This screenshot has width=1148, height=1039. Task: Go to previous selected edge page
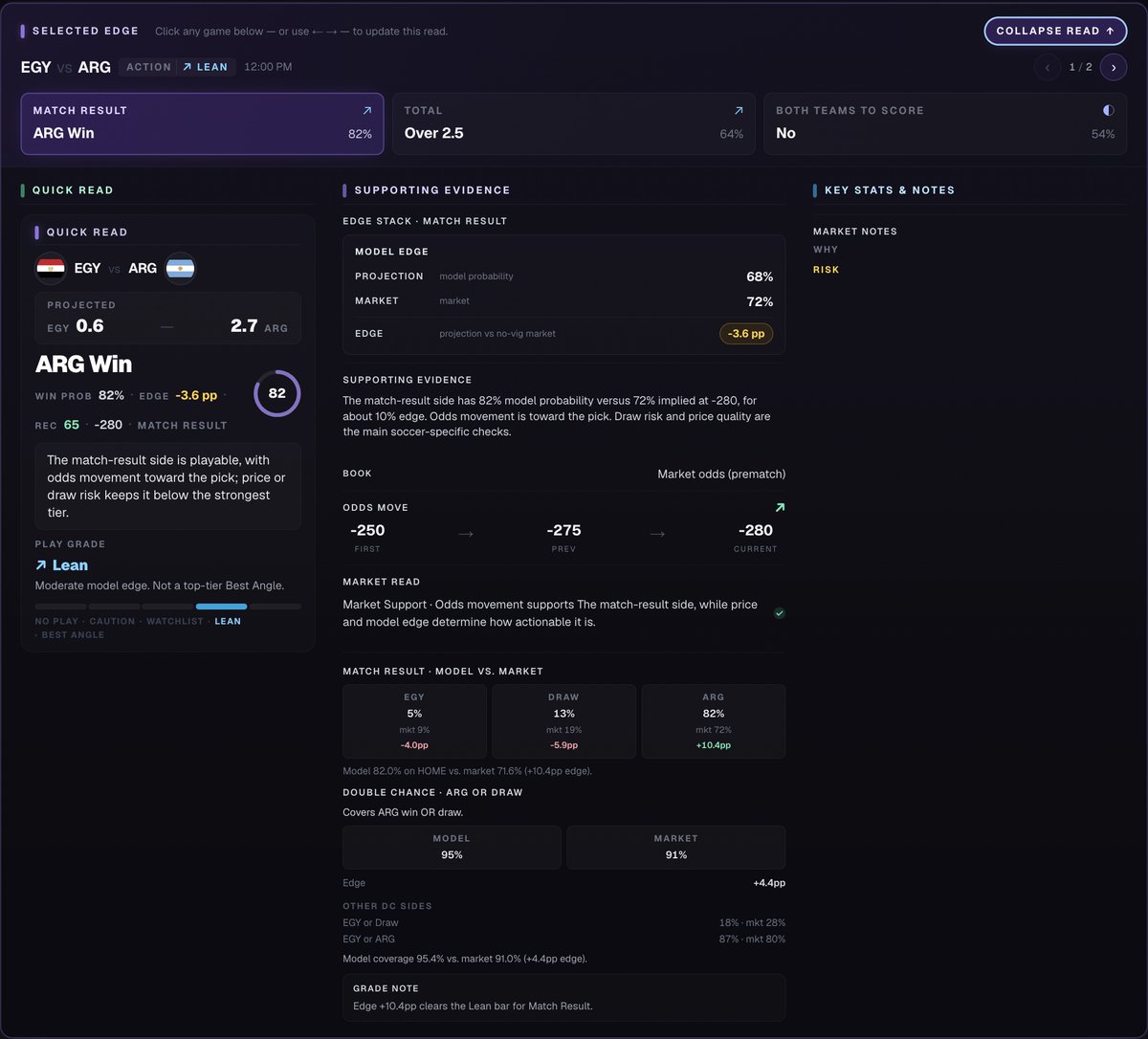[x=1048, y=68]
